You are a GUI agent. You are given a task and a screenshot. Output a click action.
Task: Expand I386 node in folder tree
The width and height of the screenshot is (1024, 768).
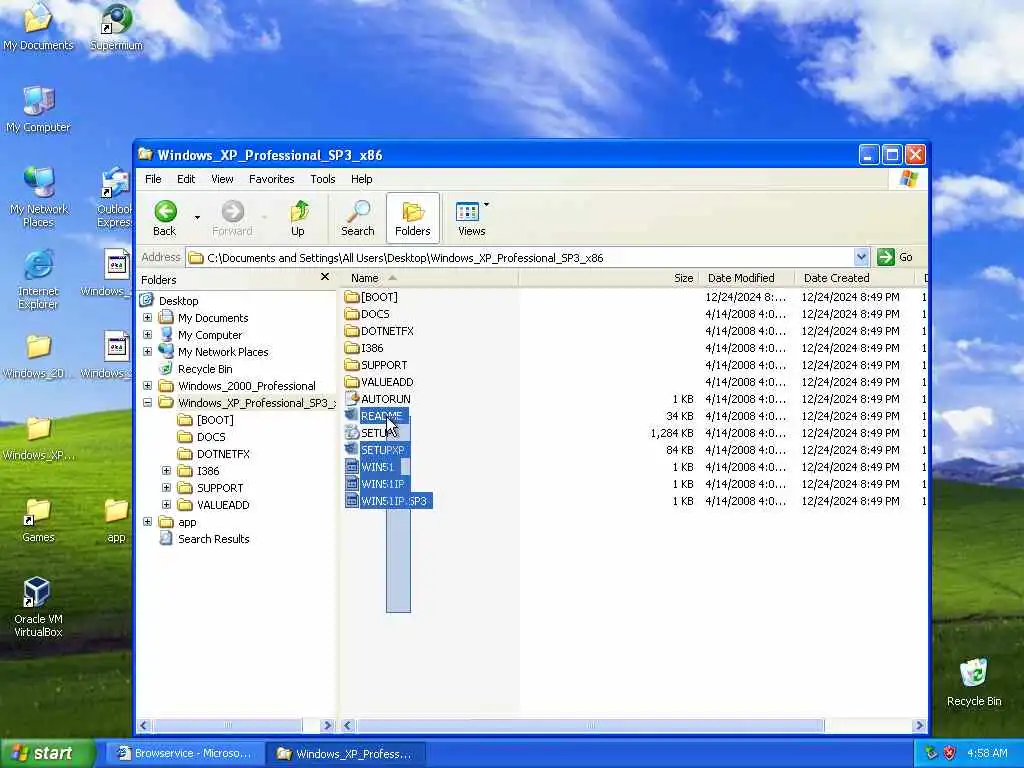[x=167, y=471]
